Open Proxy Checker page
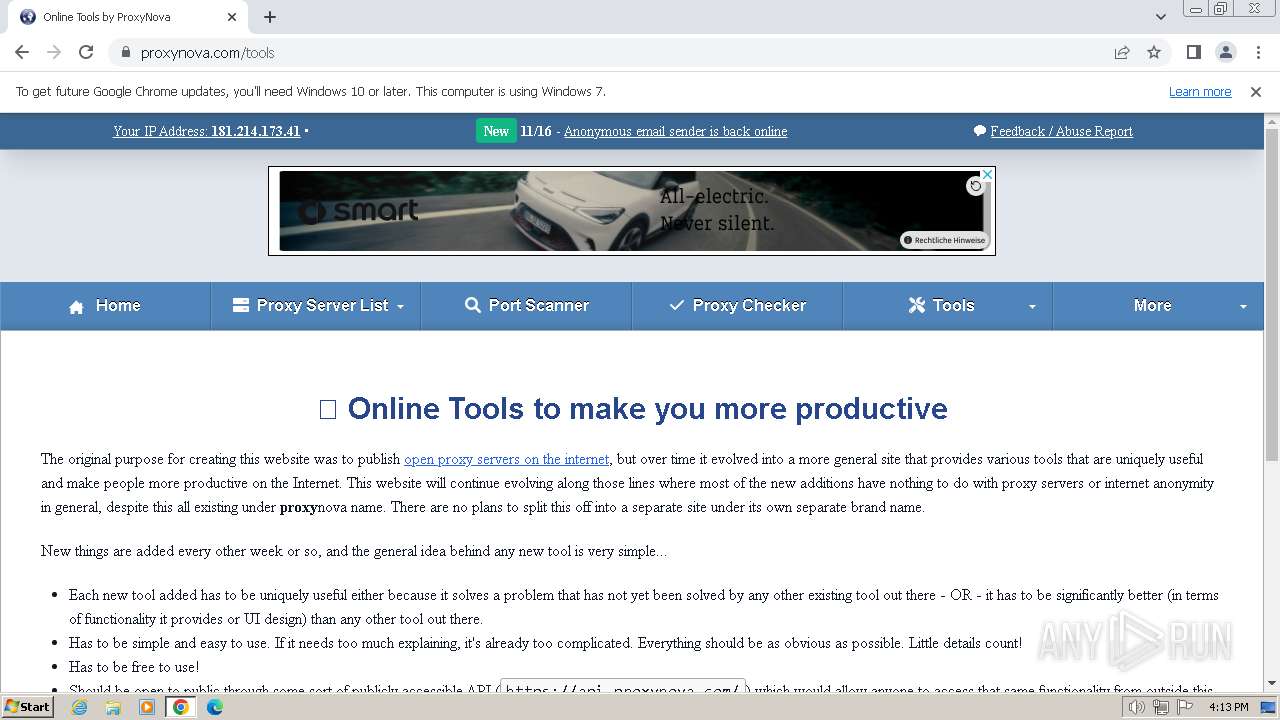This screenshot has width=1280, height=720. 737,305
